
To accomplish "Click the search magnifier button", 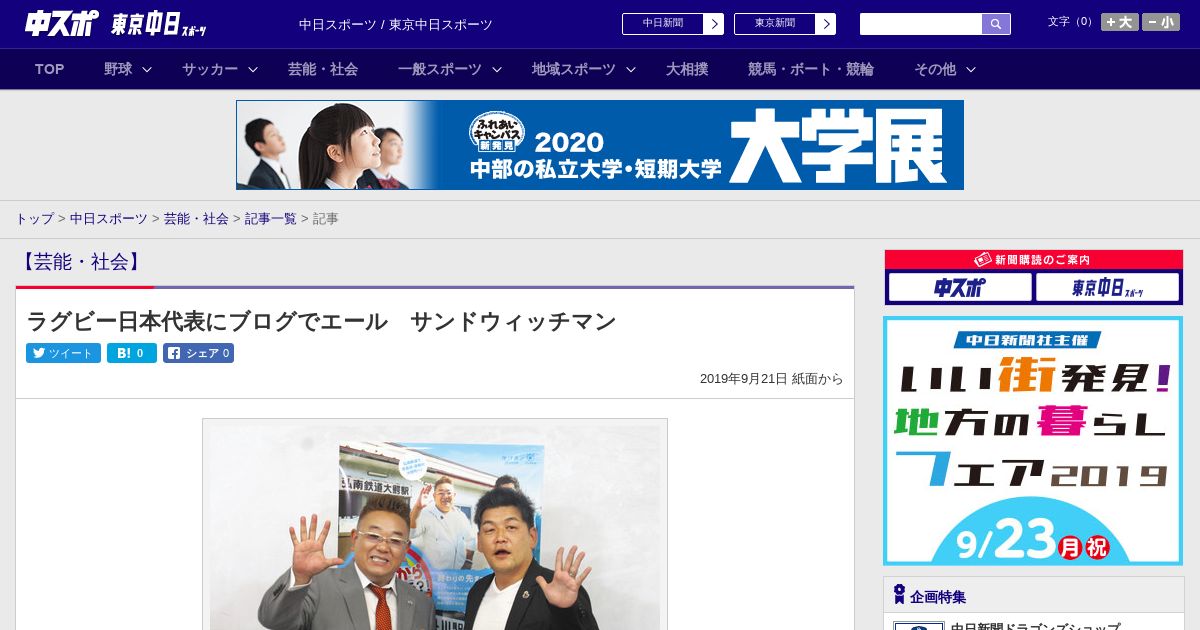I will (996, 24).
